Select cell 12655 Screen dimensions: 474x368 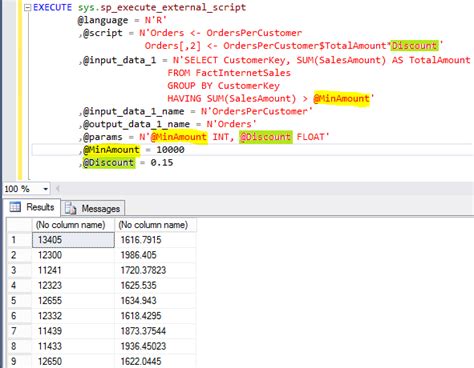(73, 301)
